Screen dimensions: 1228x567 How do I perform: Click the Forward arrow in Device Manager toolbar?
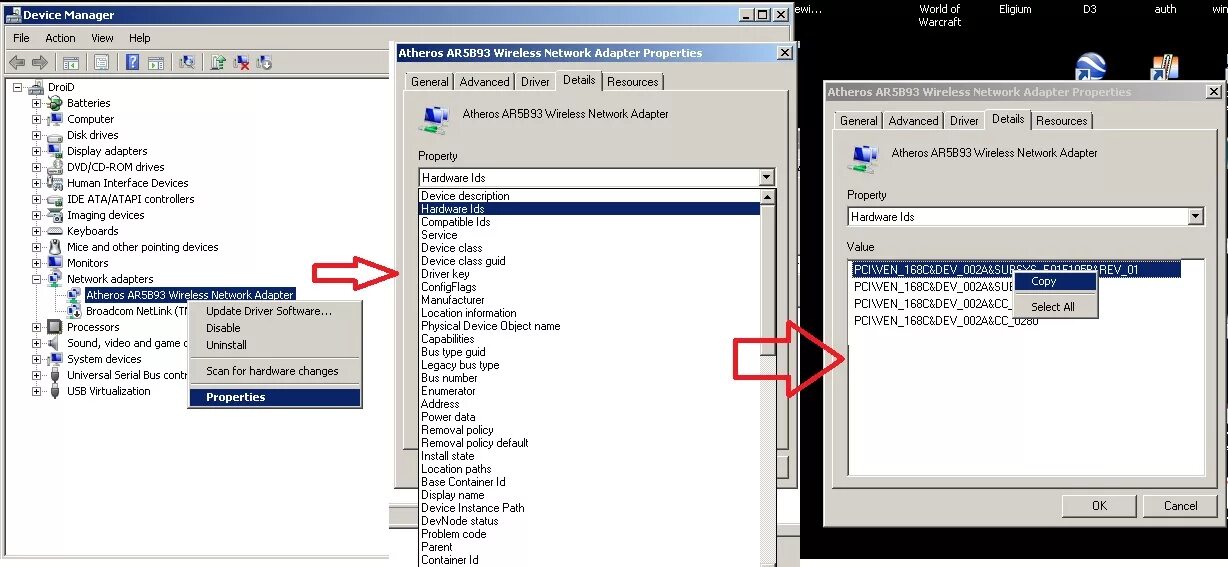[x=41, y=62]
